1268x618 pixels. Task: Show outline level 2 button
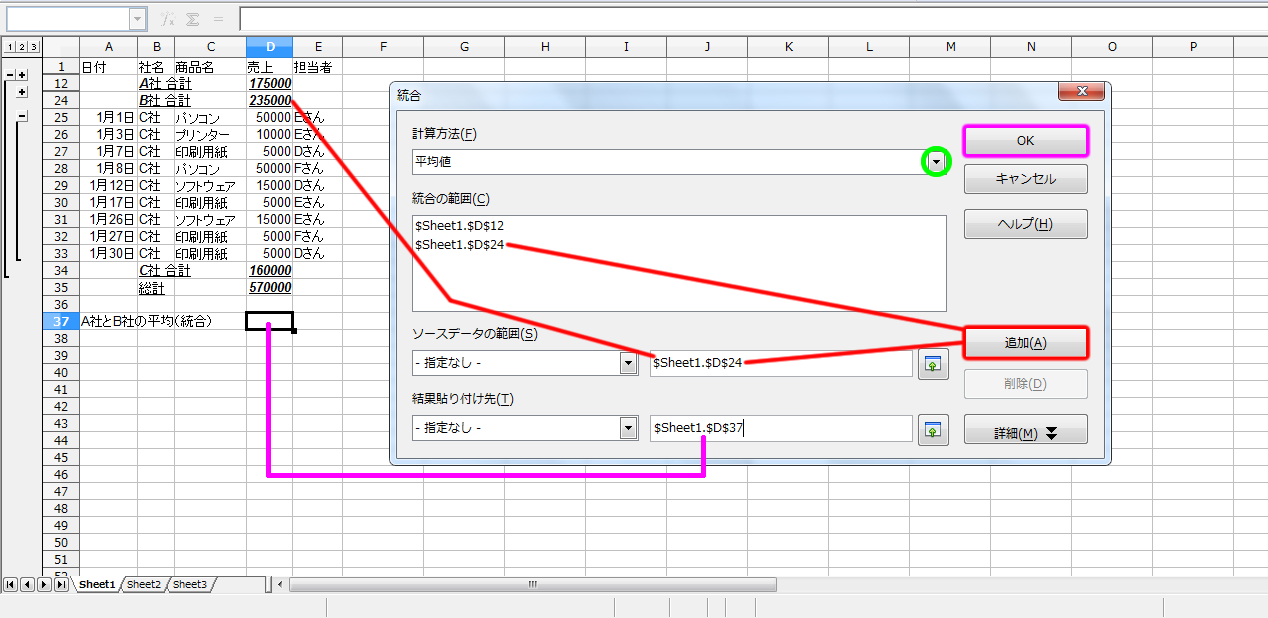pyautogui.click(x=21, y=47)
